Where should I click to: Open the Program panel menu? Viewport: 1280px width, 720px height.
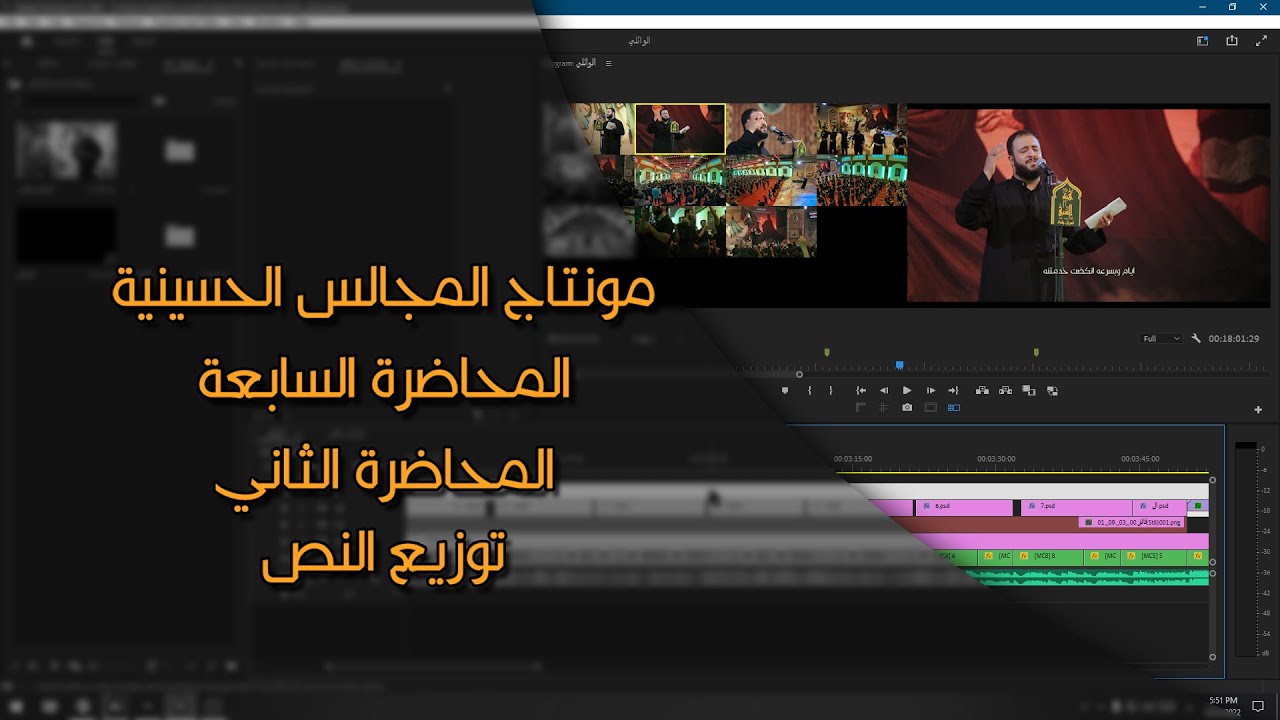[608, 63]
